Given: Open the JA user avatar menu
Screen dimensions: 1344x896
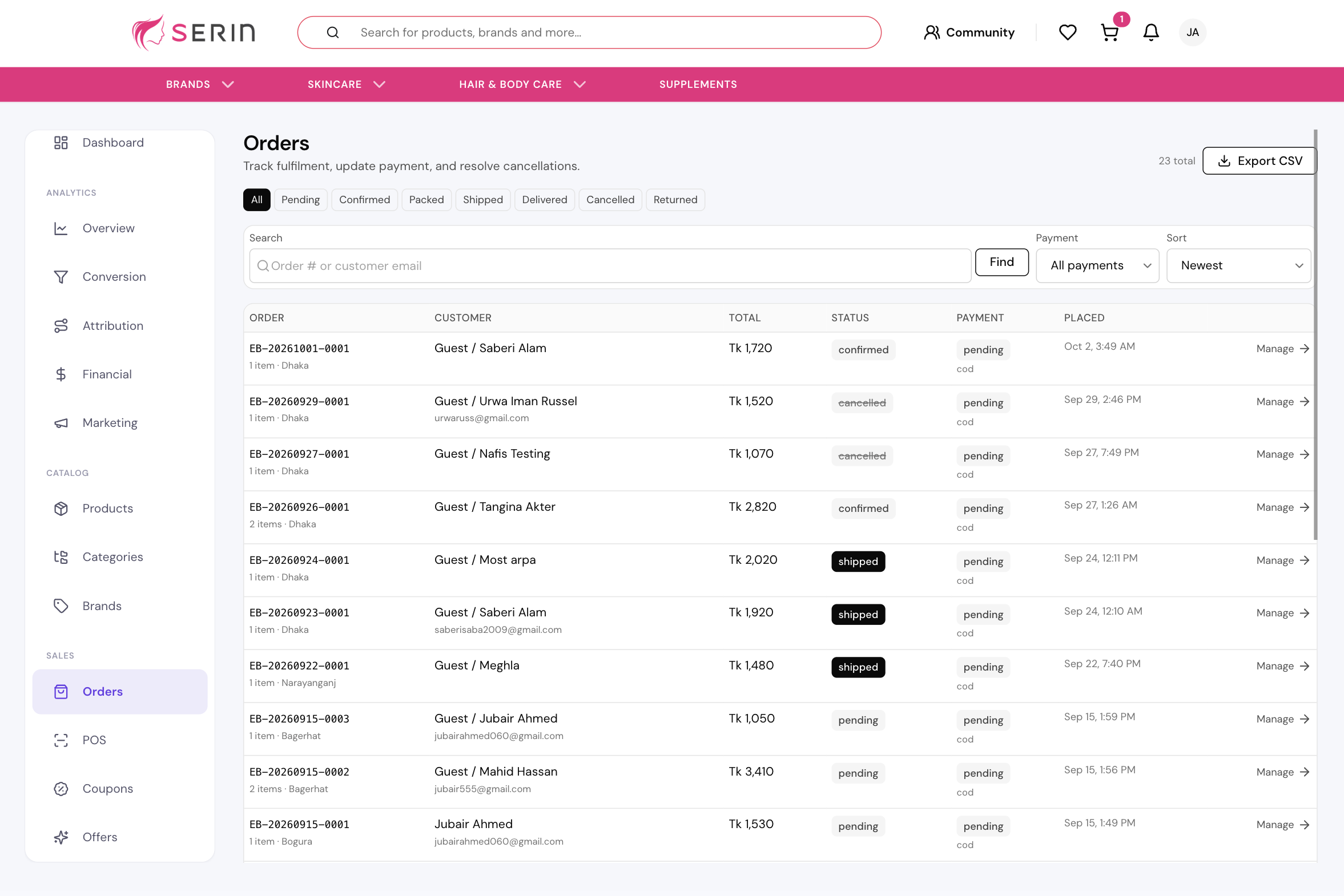Looking at the screenshot, I should click(x=1193, y=33).
